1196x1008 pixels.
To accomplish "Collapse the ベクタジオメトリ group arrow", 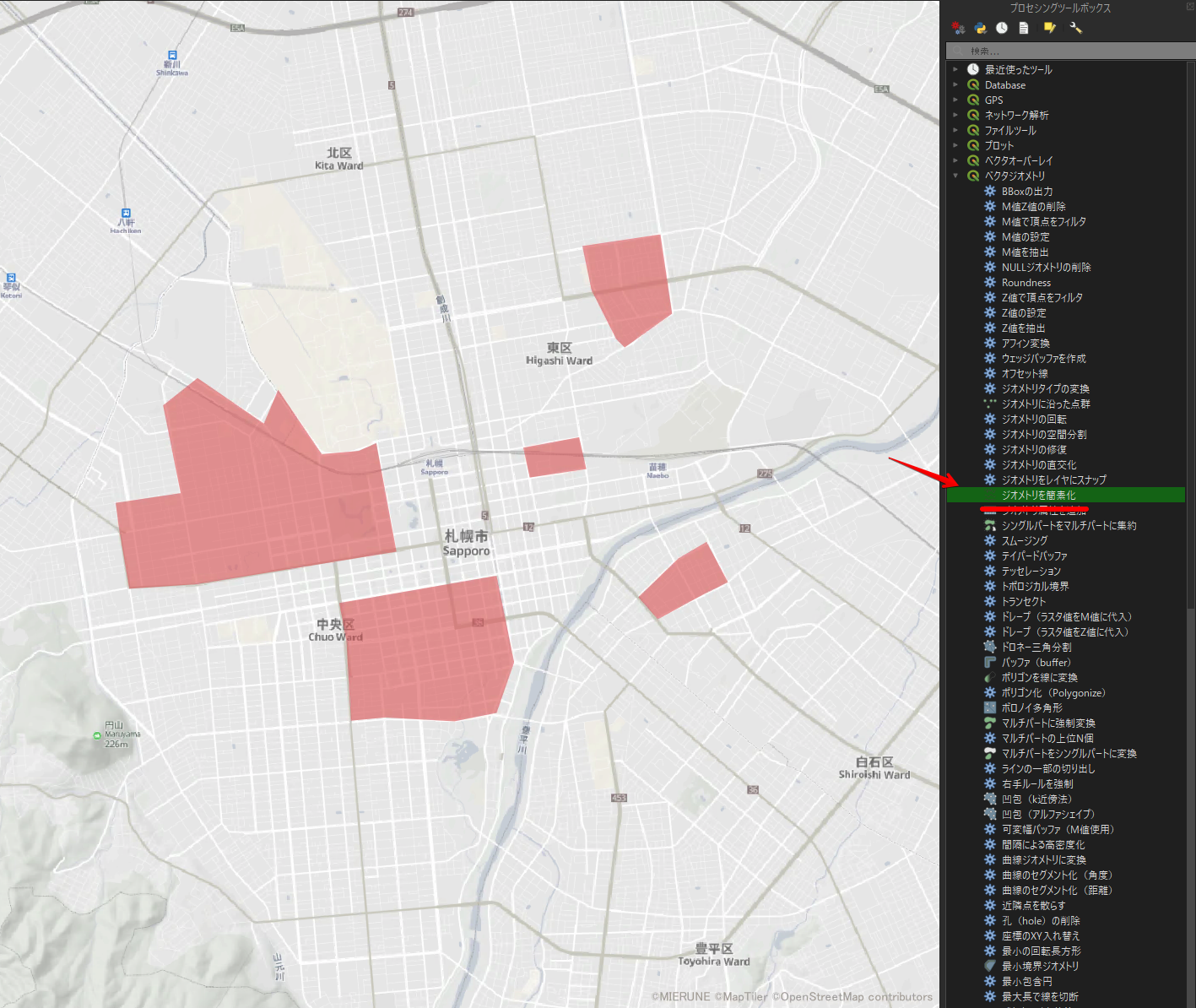I will click(x=955, y=176).
